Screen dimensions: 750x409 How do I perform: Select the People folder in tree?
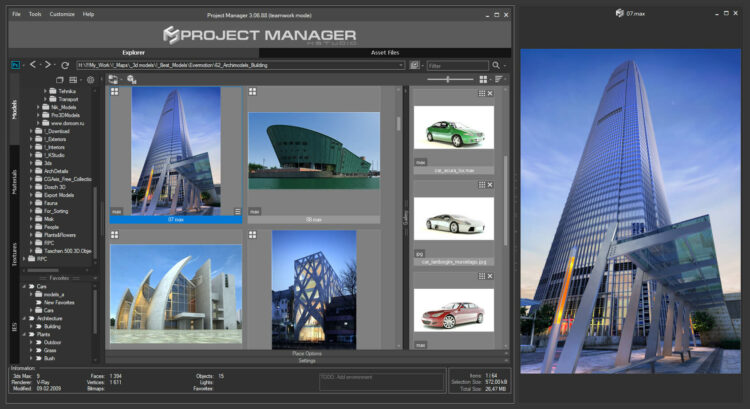pos(51,227)
